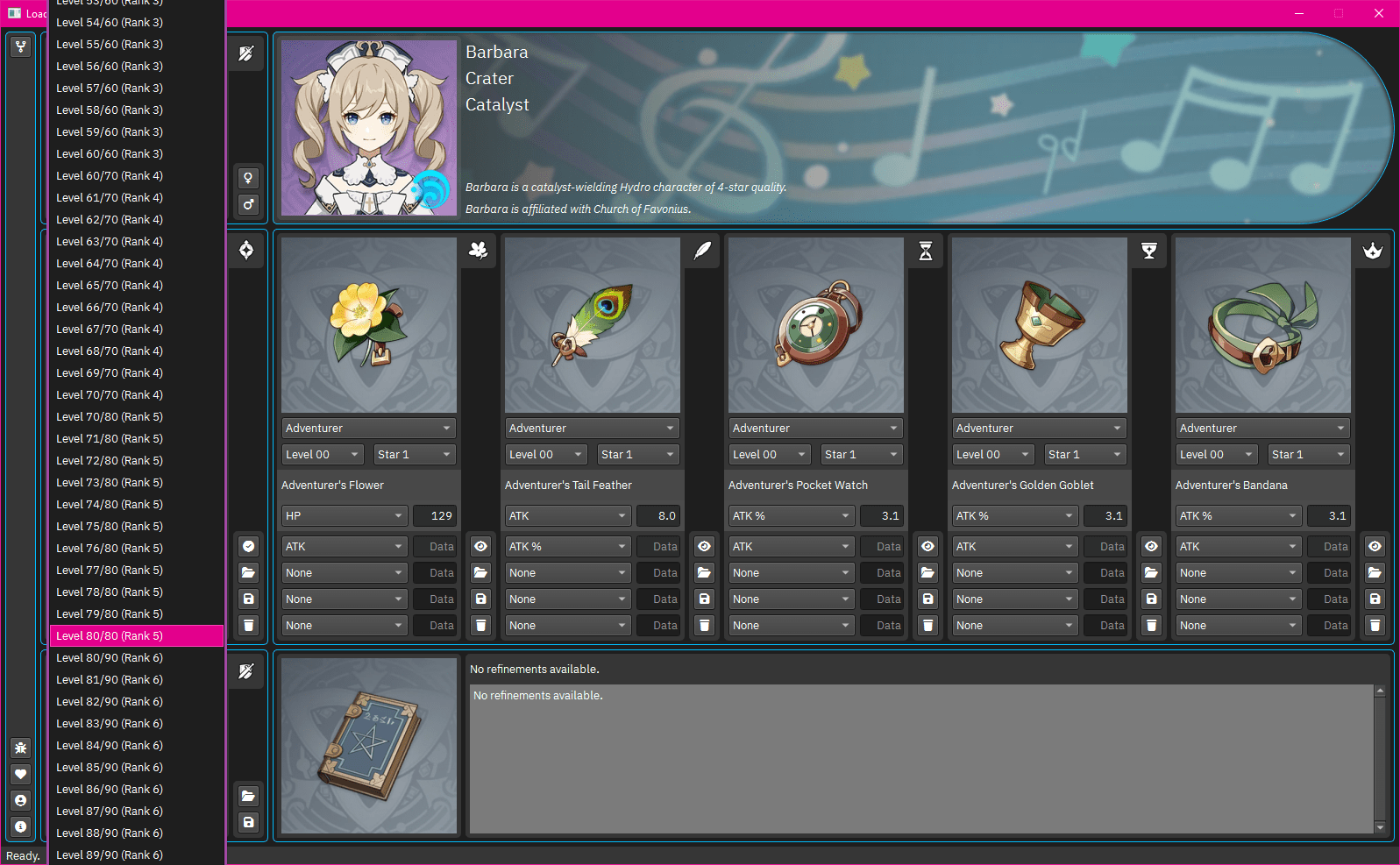1400x865 pixels.
Task: Click Barbara's character portrait
Action: [x=369, y=128]
